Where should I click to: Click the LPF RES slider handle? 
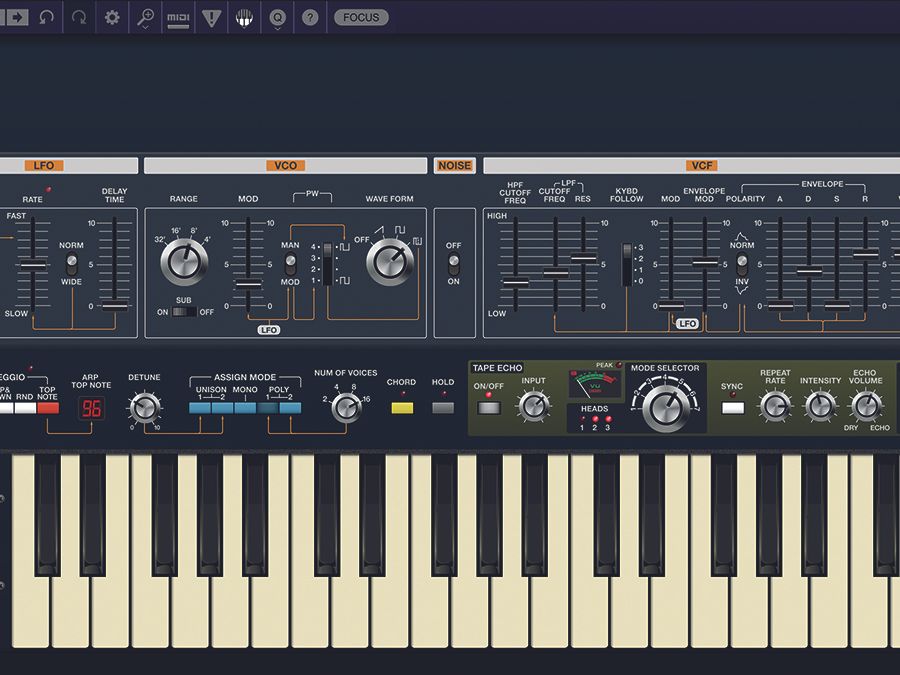pyautogui.click(x=584, y=258)
